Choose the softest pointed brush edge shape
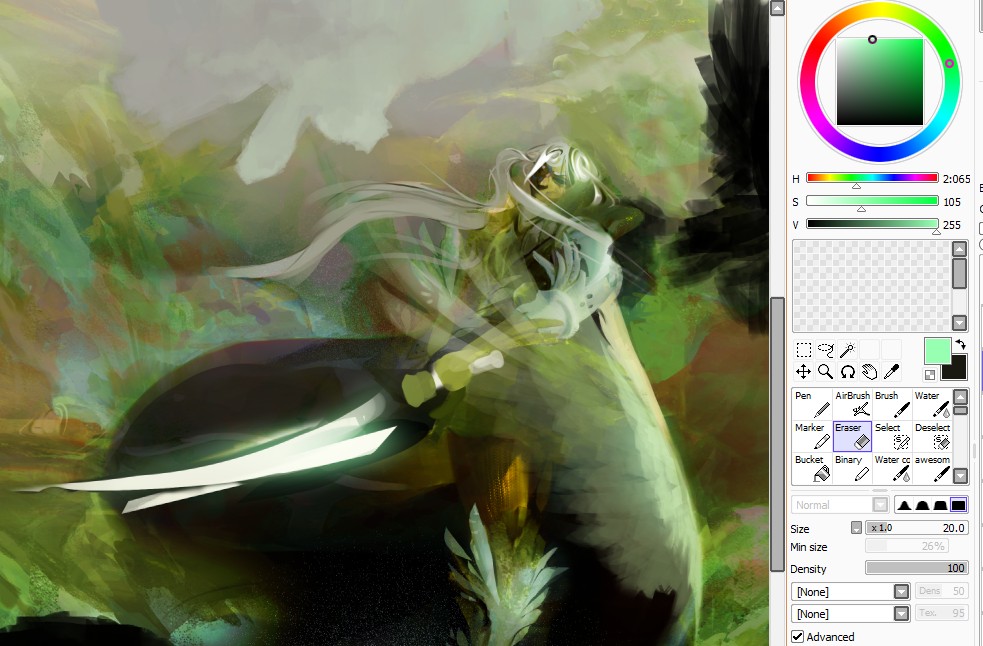The image size is (983, 646). [904, 505]
